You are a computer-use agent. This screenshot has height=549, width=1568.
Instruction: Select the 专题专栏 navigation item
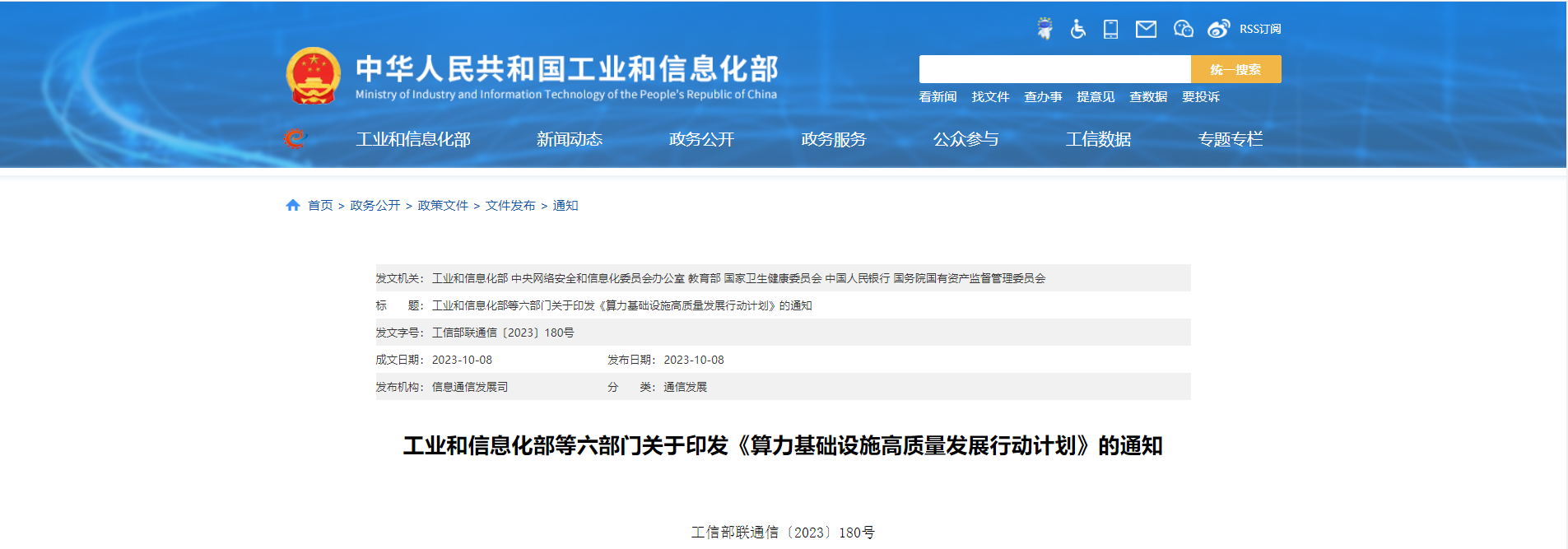pyautogui.click(x=1230, y=139)
